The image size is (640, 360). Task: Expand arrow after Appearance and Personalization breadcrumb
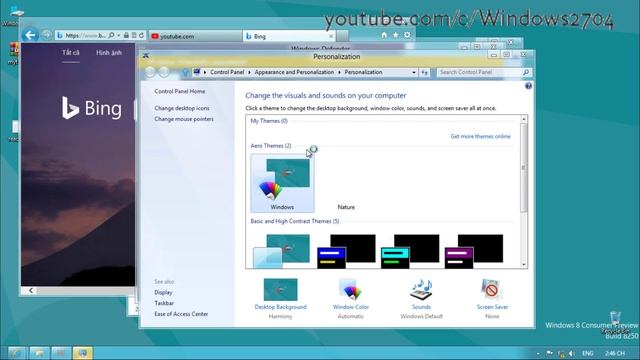coord(339,72)
